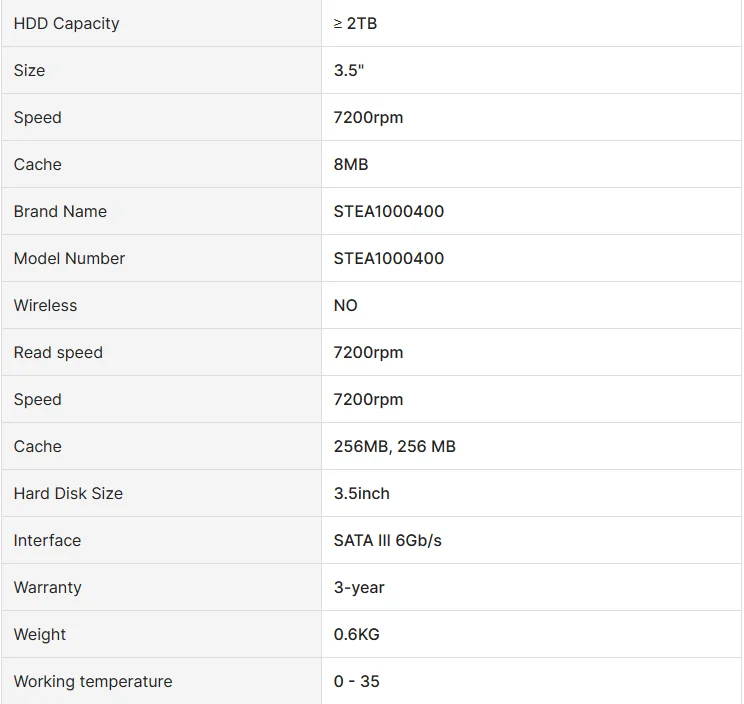This screenshot has width=744, height=704.
Task: Select the STEA1000400 model number value
Action: pyautogui.click(x=388, y=258)
